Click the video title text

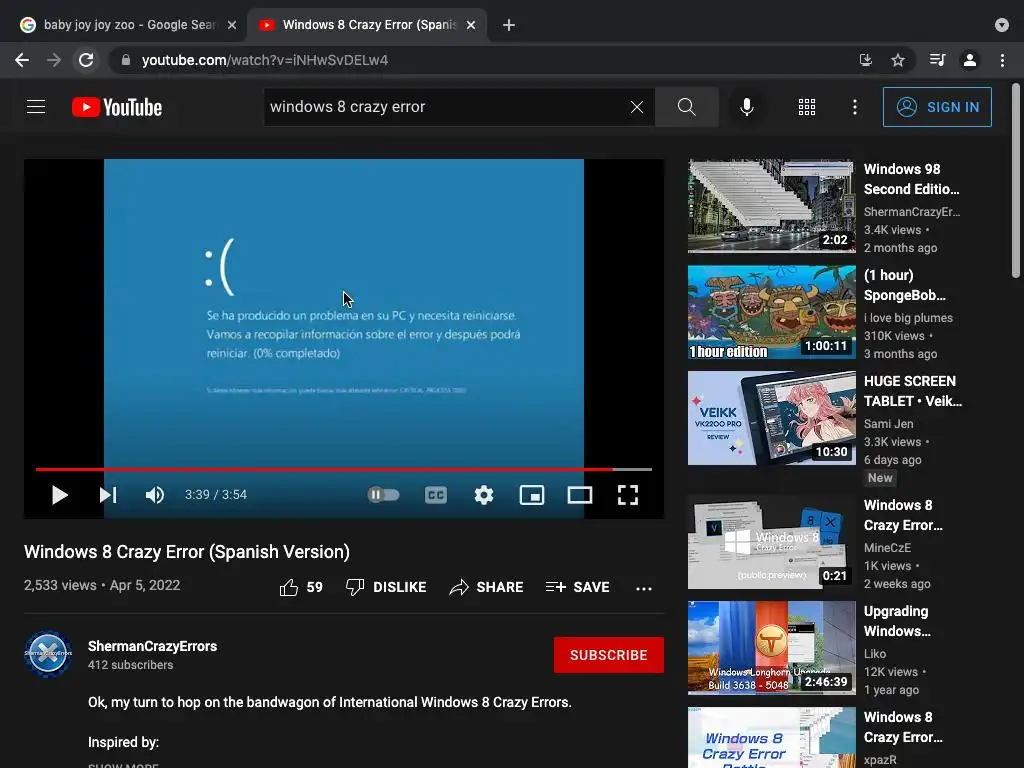click(x=187, y=552)
